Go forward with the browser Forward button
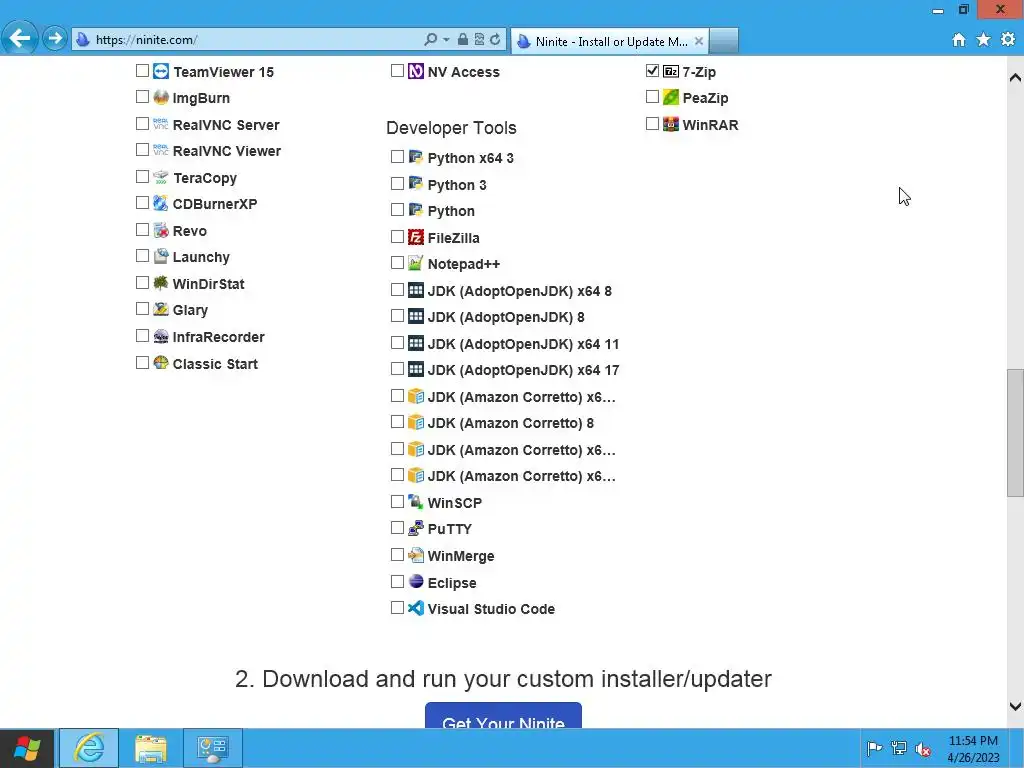 pyautogui.click(x=55, y=39)
